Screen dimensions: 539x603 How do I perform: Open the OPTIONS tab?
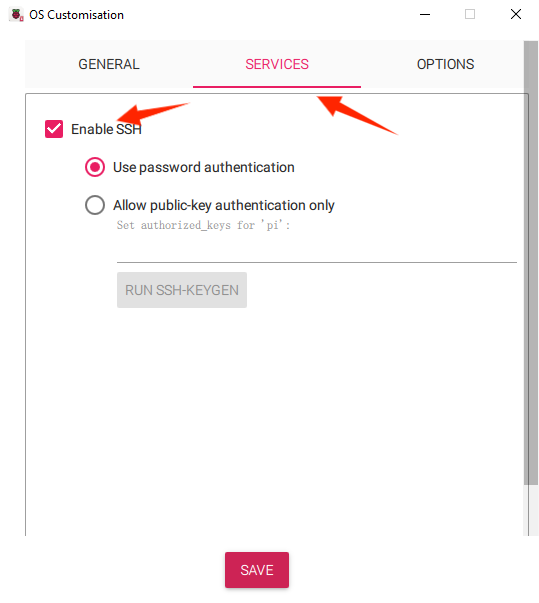point(445,64)
